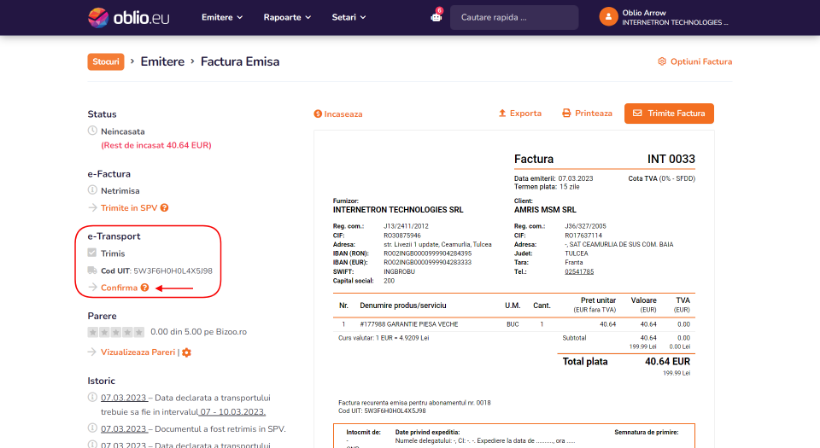The image size is (820, 448).
Task: Click the Trimite in SPV link
Action: (129, 208)
